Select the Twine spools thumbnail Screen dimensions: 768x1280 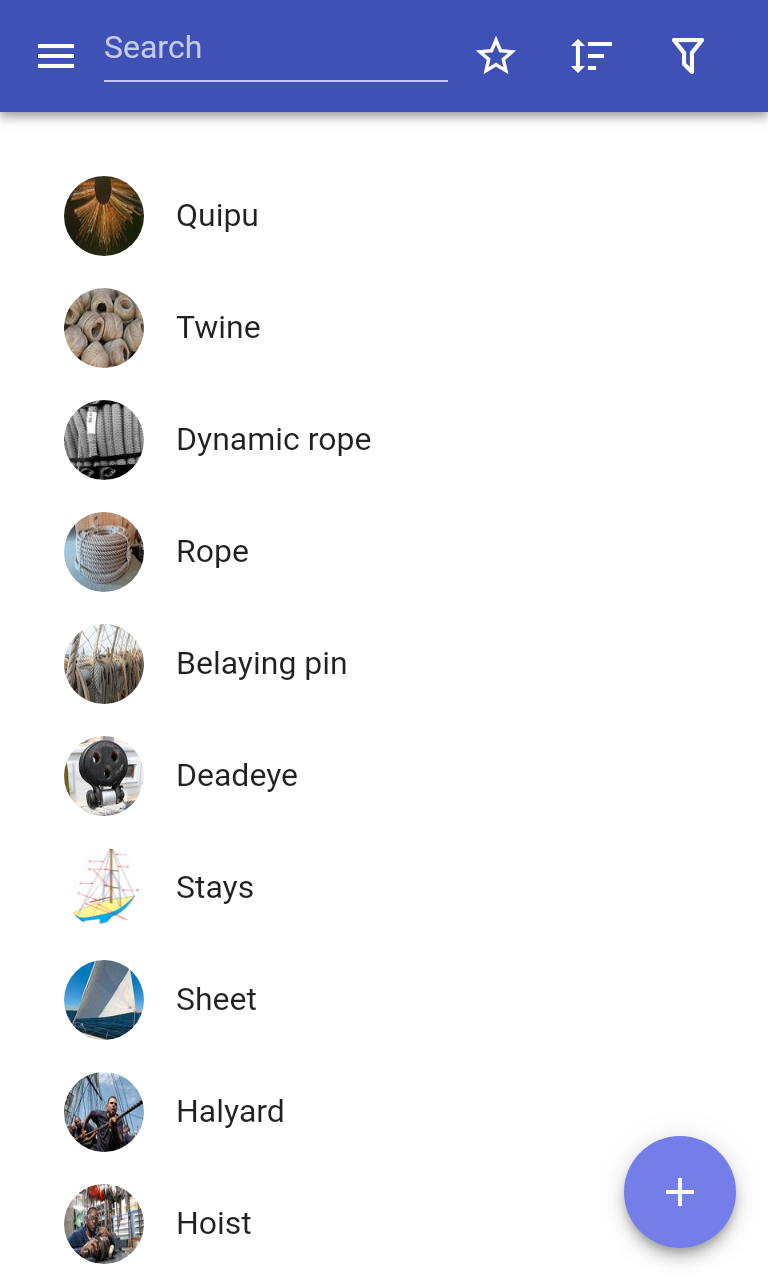pos(104,328)
